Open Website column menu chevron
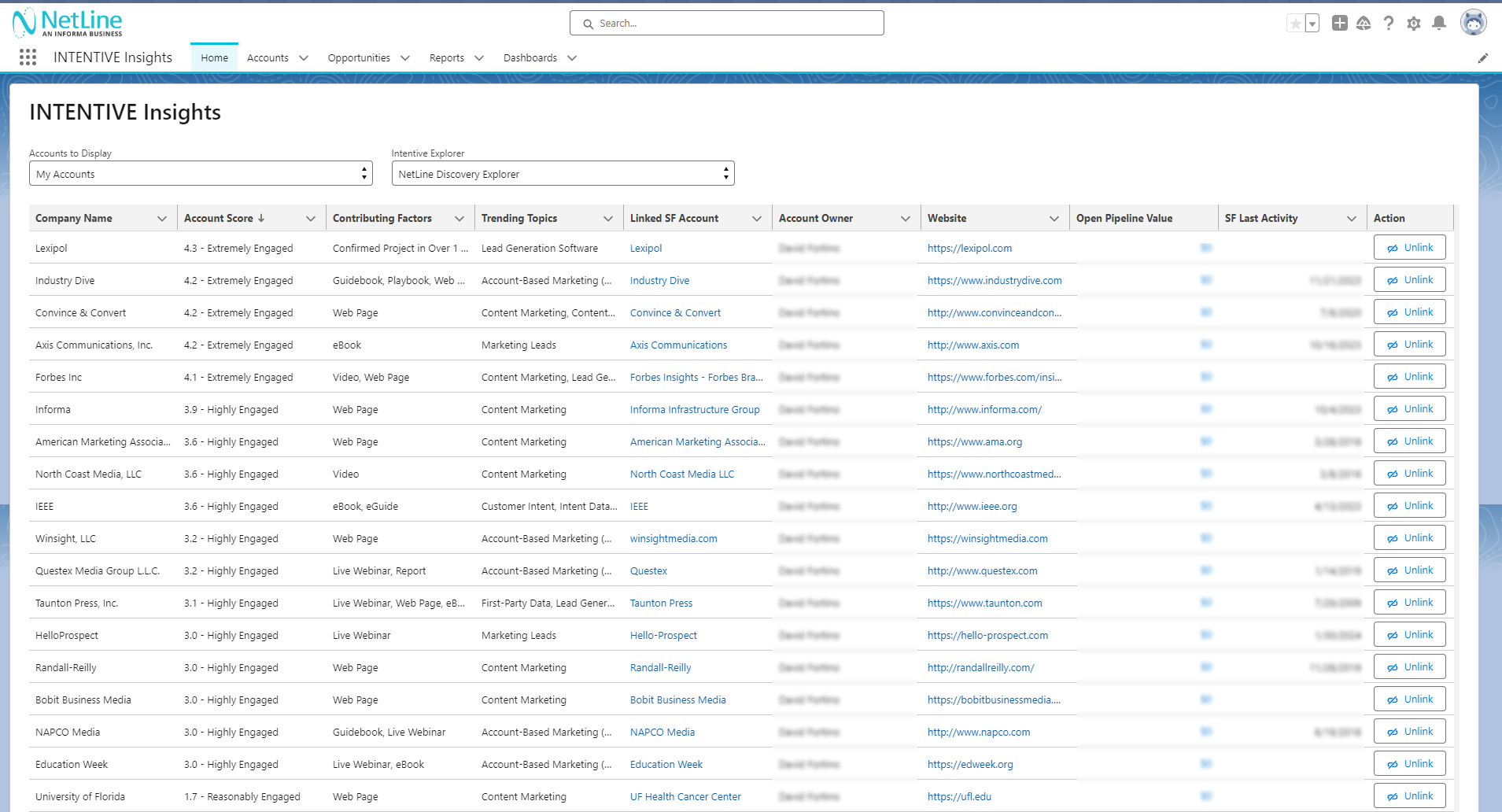The image size is (1502, 812). pos(1054,218)
